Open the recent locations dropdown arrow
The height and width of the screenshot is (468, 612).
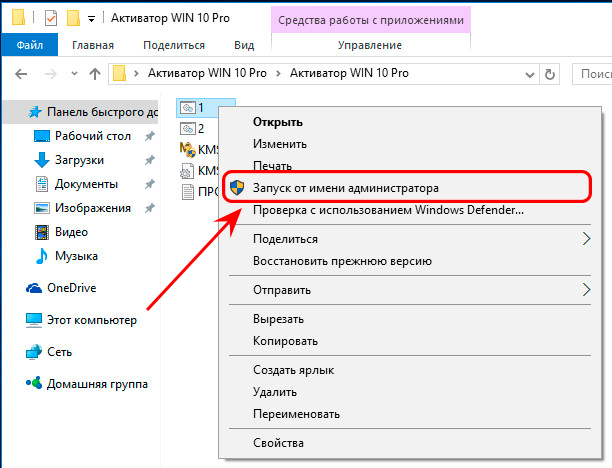[74, 73]
